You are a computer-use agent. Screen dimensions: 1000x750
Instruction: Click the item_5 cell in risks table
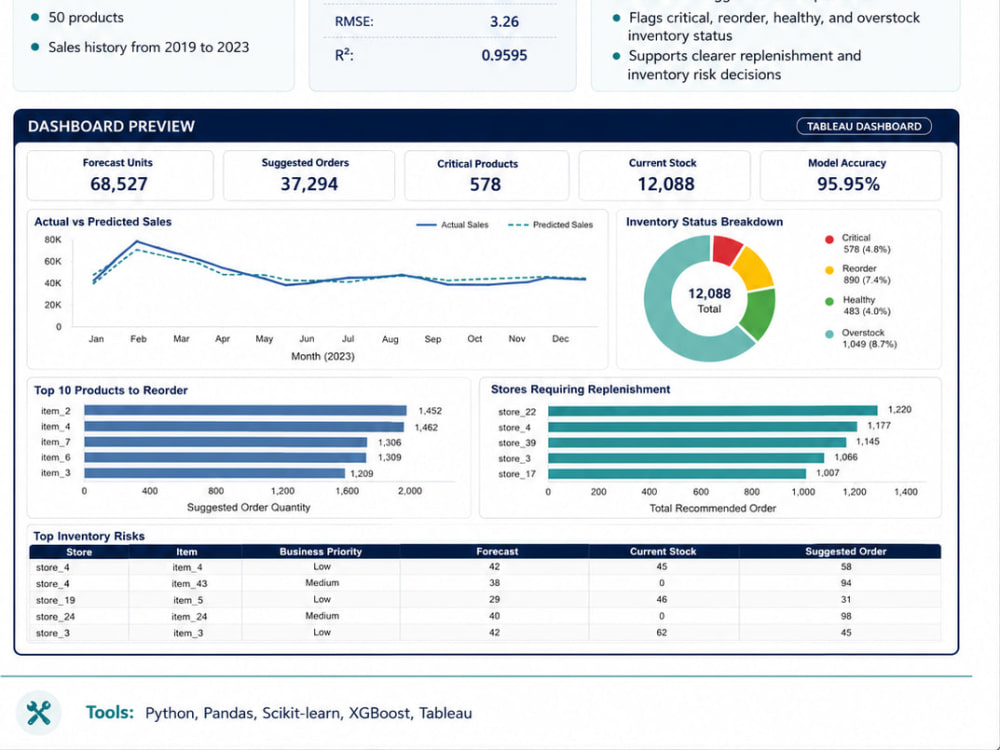click(188, 600)
